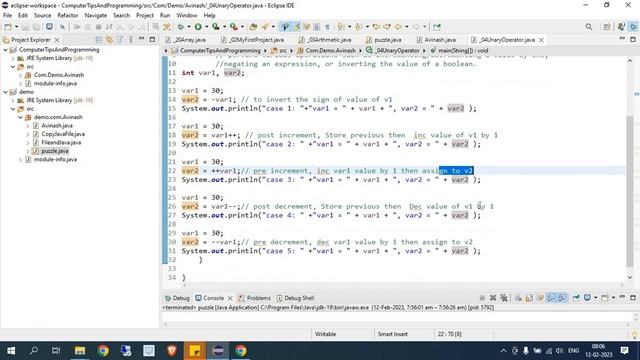Close the Project Explorer view tab

(x=57, y=40)
